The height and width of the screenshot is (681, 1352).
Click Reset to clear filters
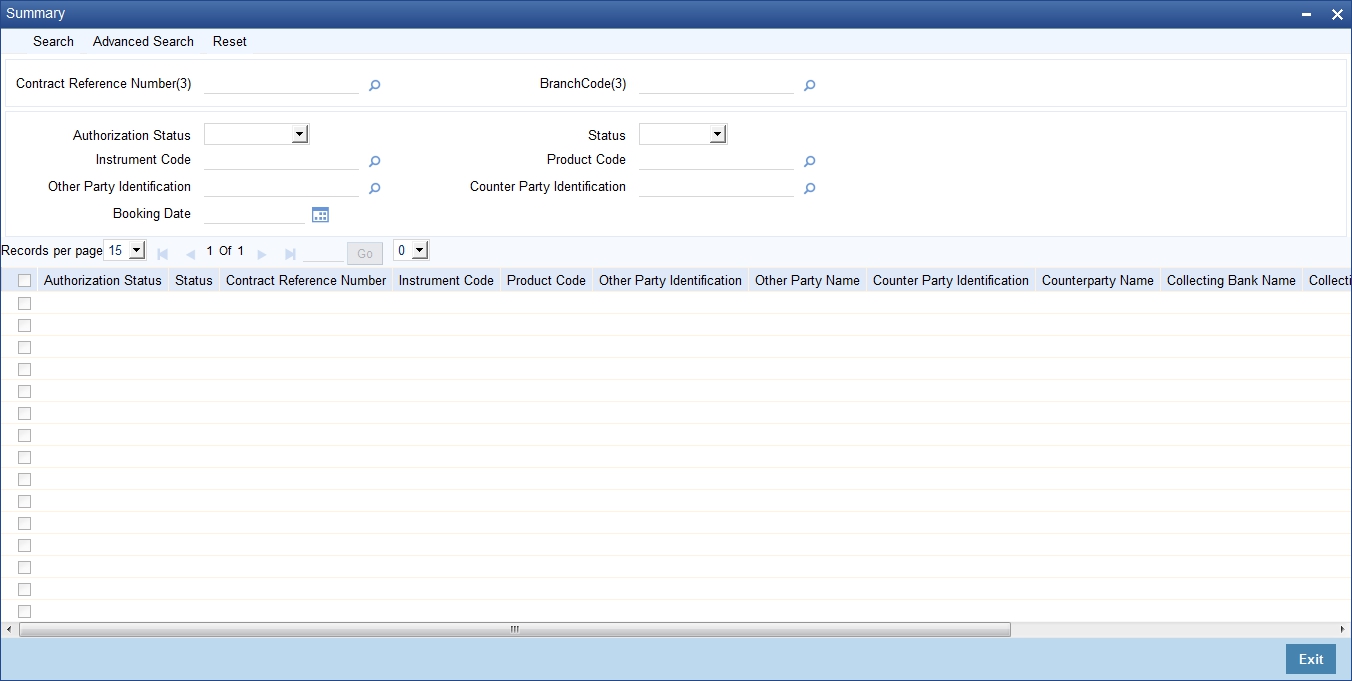point(230,41)
